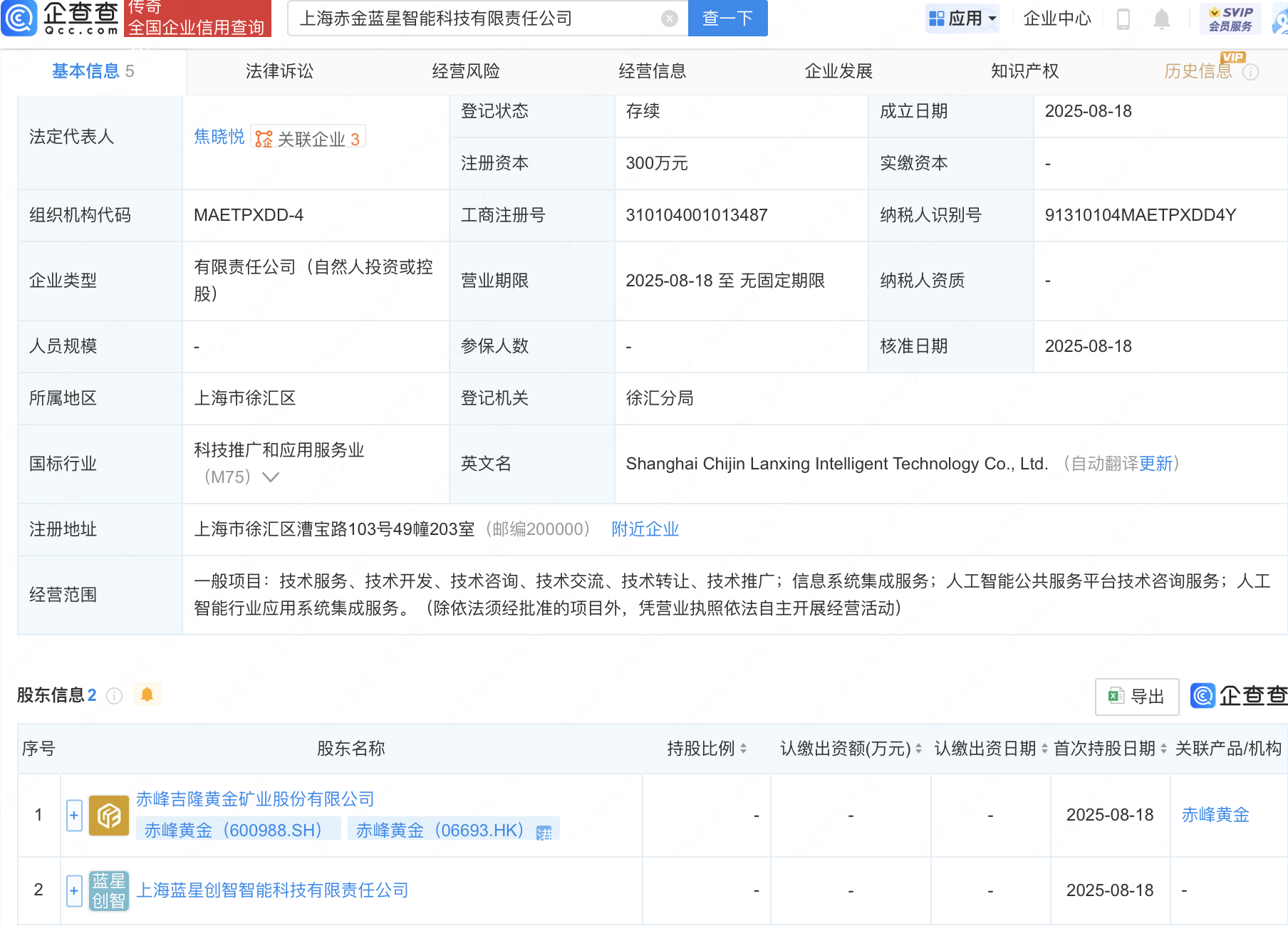Open 上海蓝星创智智能科技有限责任公司 link
This screenshot has height=926, width=1288.
[272, 890]
